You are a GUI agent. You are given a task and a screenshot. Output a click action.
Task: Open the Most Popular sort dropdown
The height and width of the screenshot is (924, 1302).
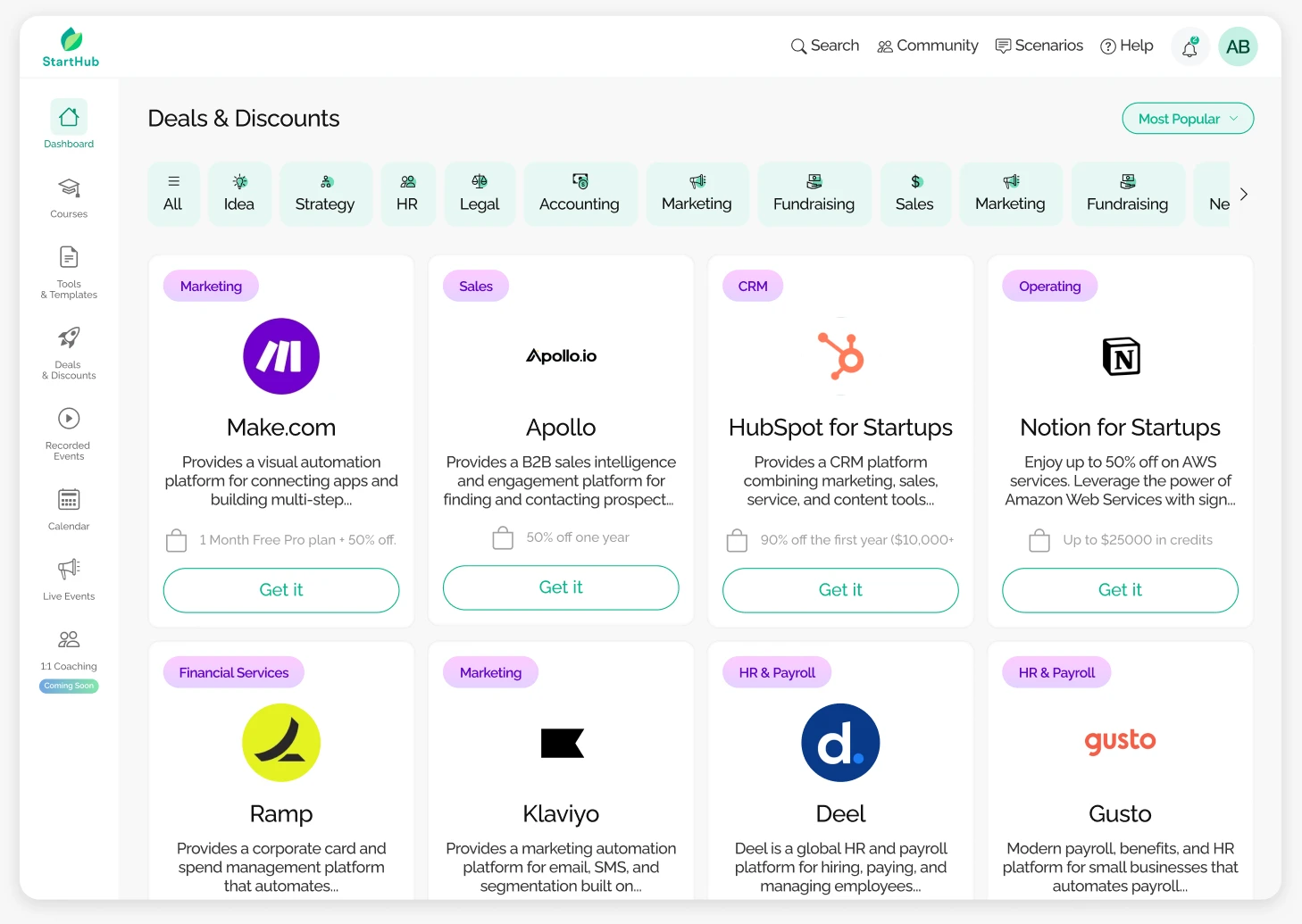1188,119
